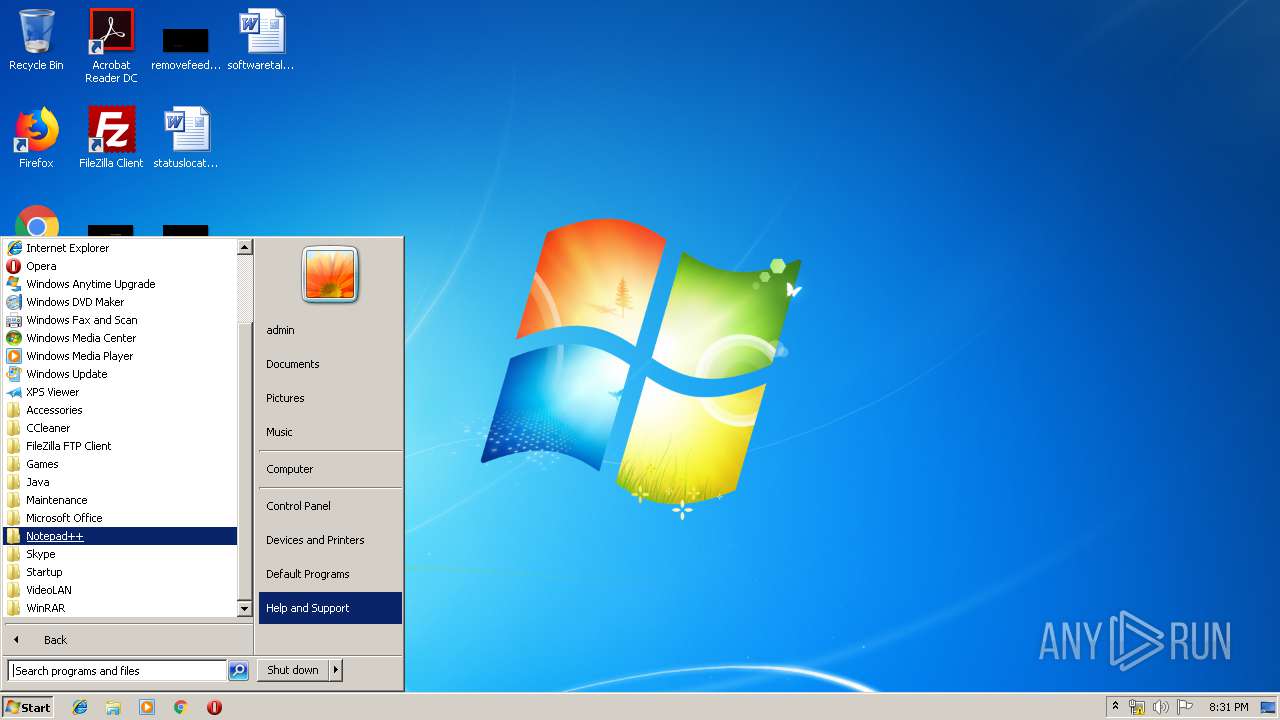The width and height of the screenshot is (1280, 720).
Task: Open the Recycle Bin desktop icon
Action: (36, 40)
